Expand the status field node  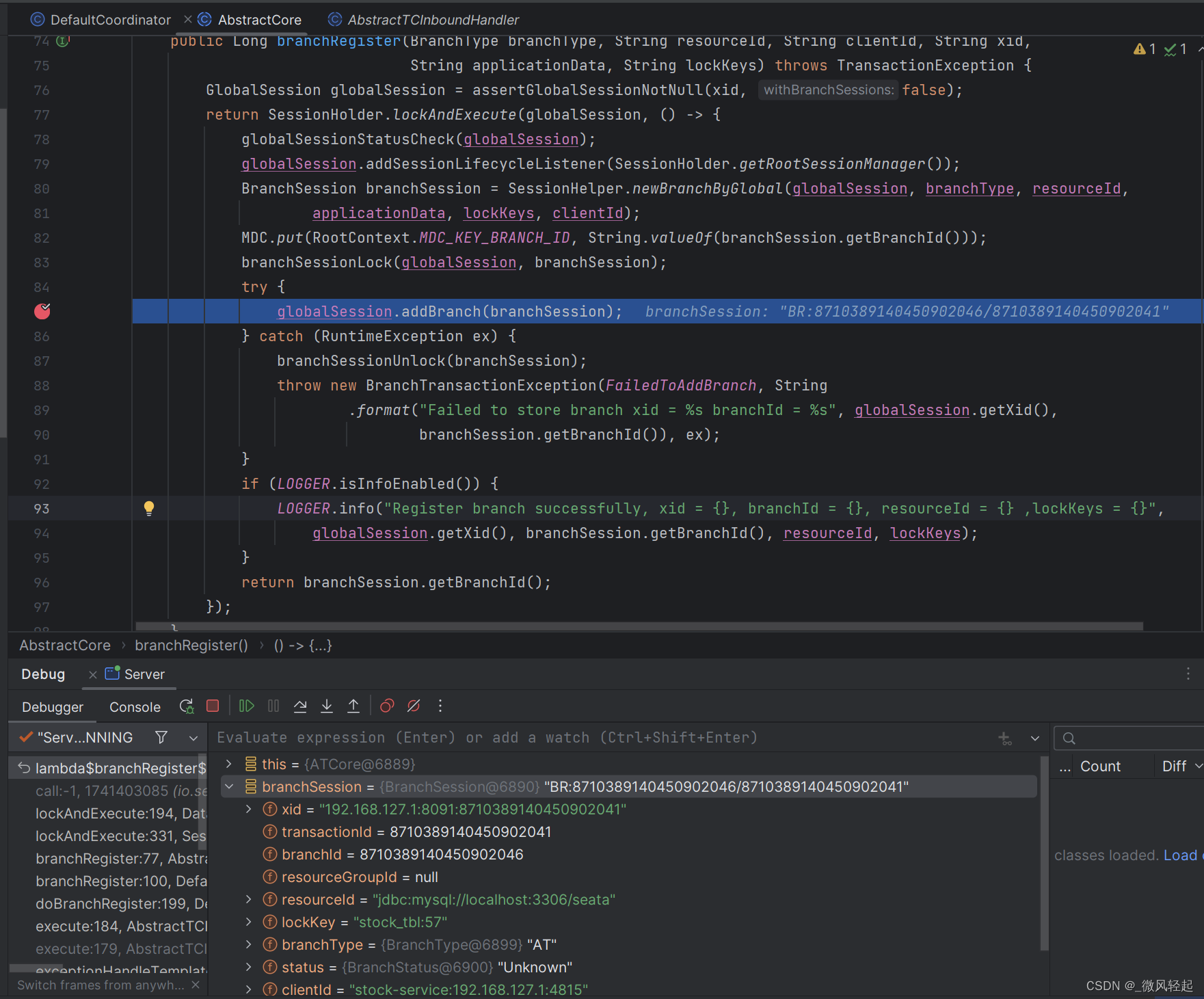click(x=249, y=967)
